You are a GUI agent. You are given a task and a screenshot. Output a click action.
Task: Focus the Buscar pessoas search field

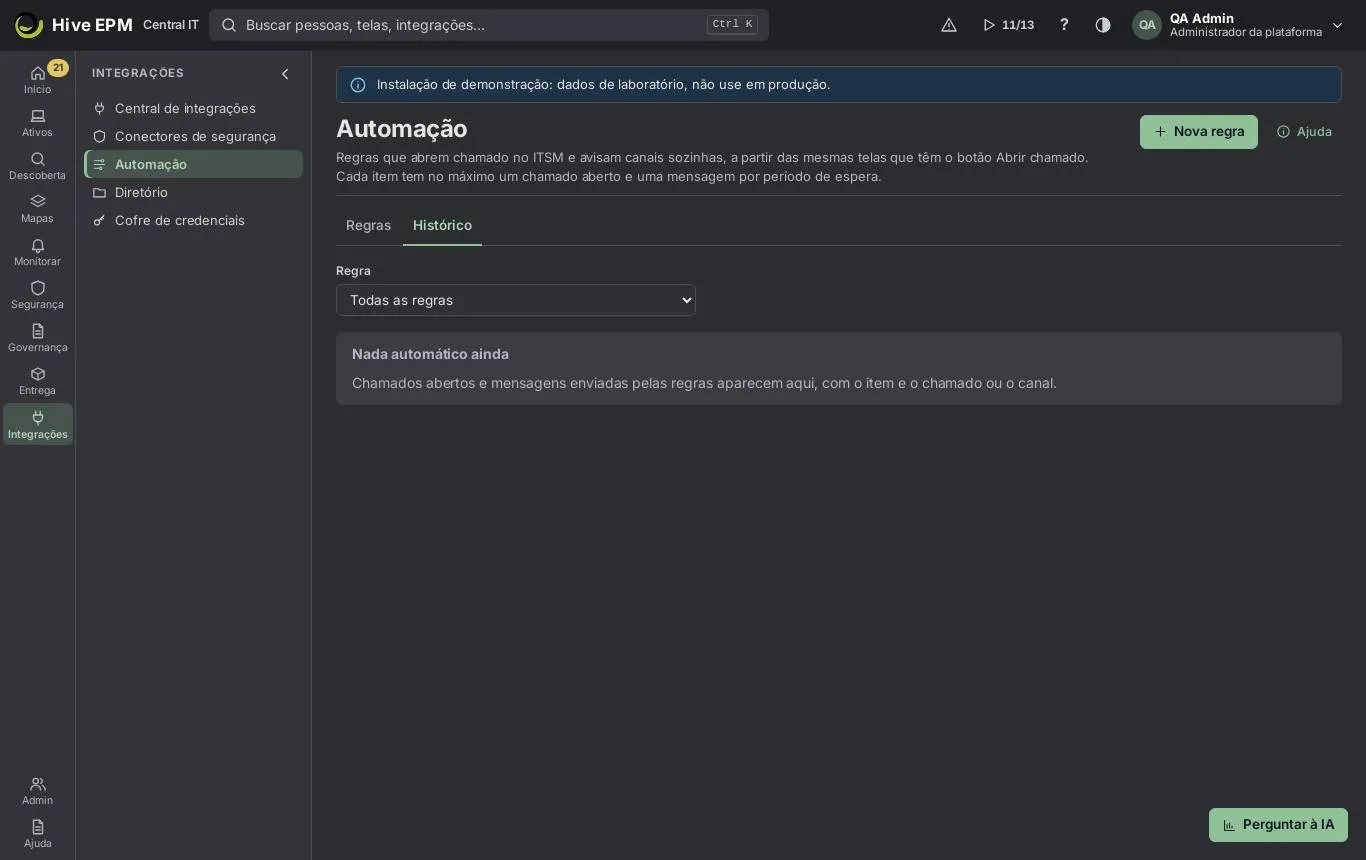pos(489,25)
